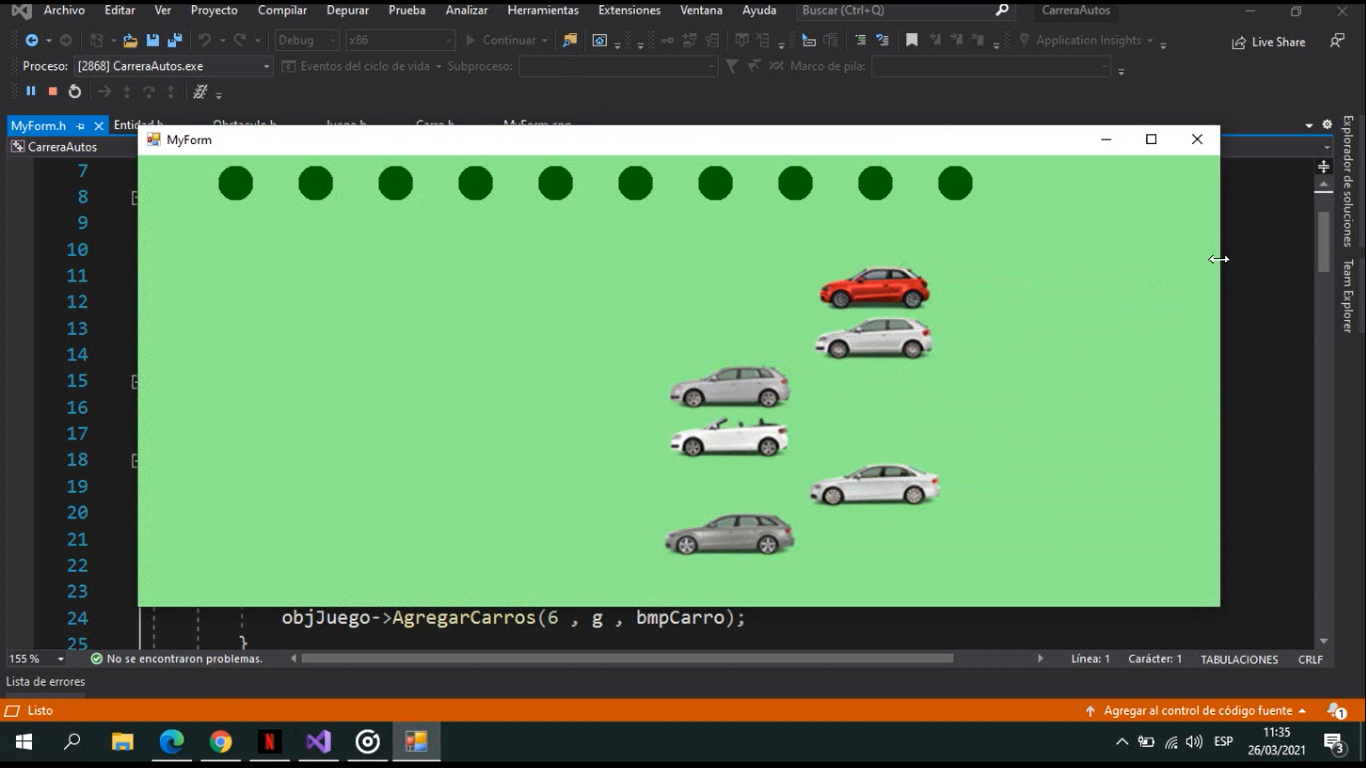Click the white convertible car in MyForm

point(729,437)
